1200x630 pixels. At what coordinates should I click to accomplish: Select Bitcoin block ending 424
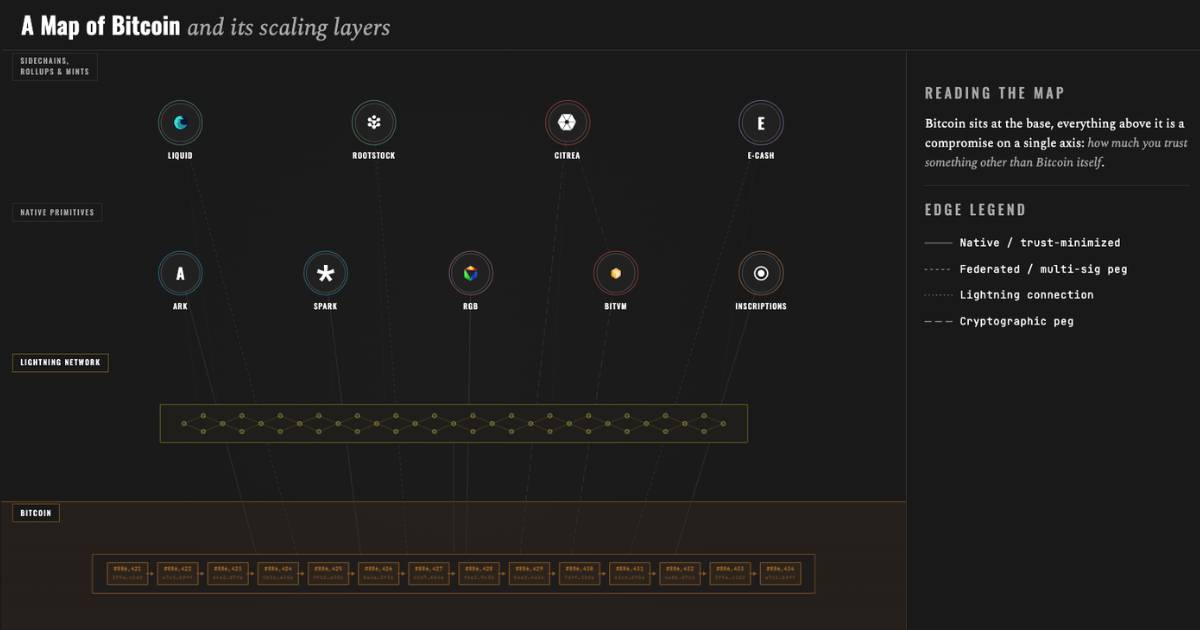(x=280, y=574)
